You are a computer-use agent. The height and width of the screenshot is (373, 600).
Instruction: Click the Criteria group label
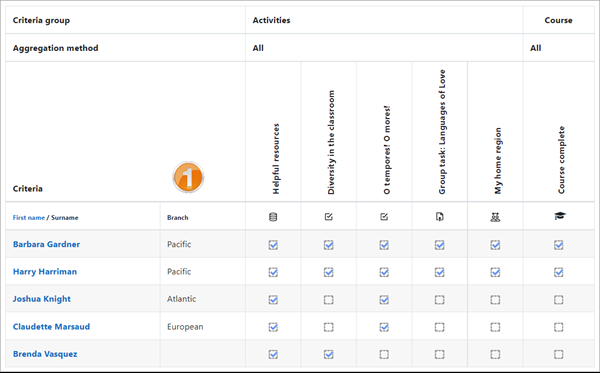[x=41, y=20]
